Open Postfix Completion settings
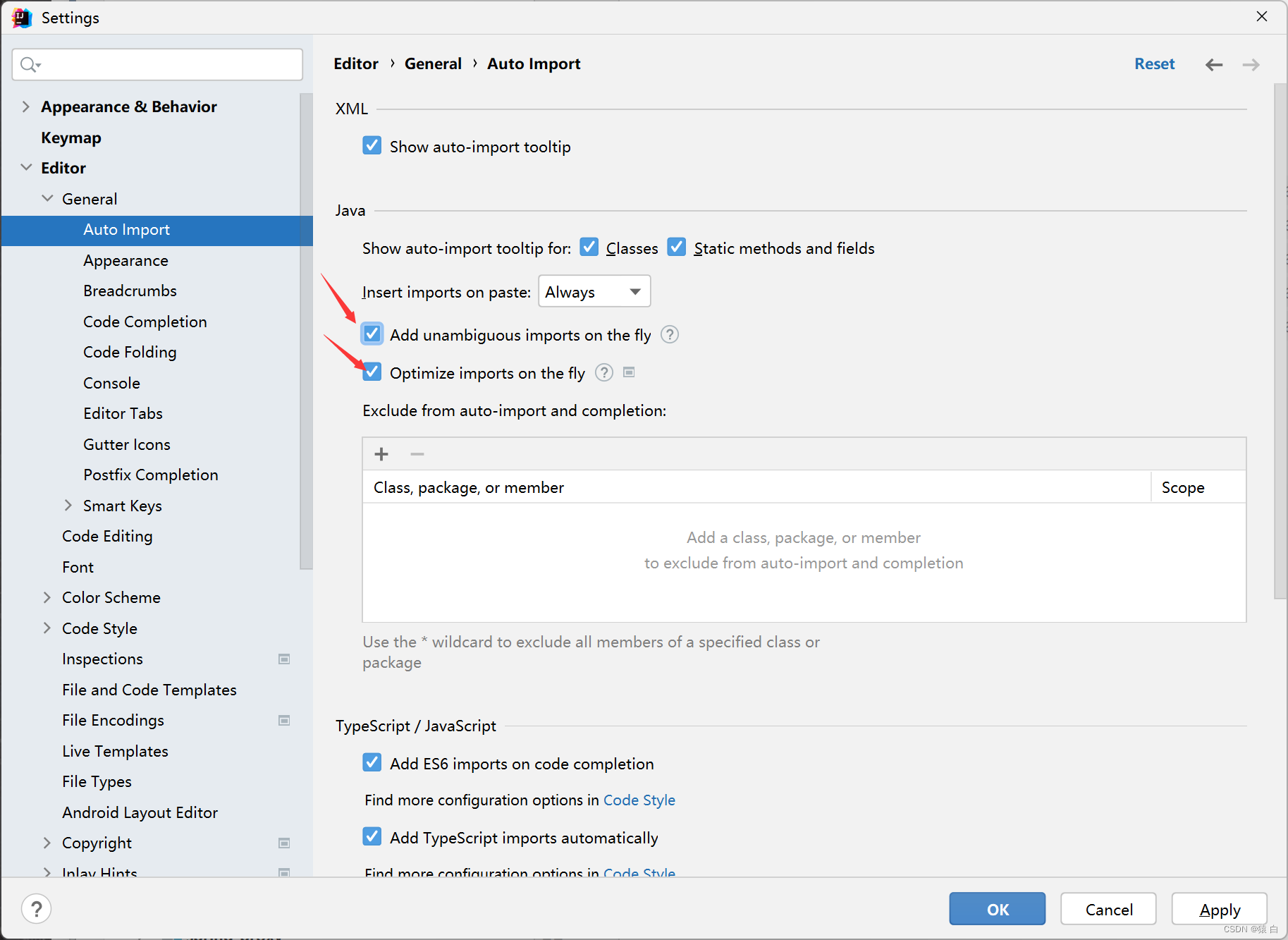 [151, 475]
